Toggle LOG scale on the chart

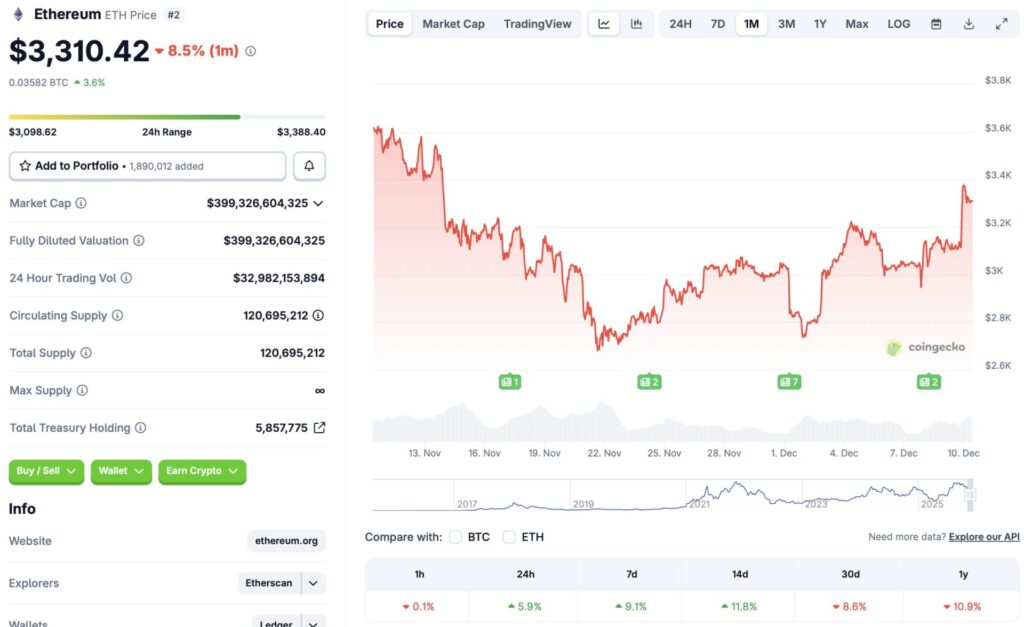point(897,23)
